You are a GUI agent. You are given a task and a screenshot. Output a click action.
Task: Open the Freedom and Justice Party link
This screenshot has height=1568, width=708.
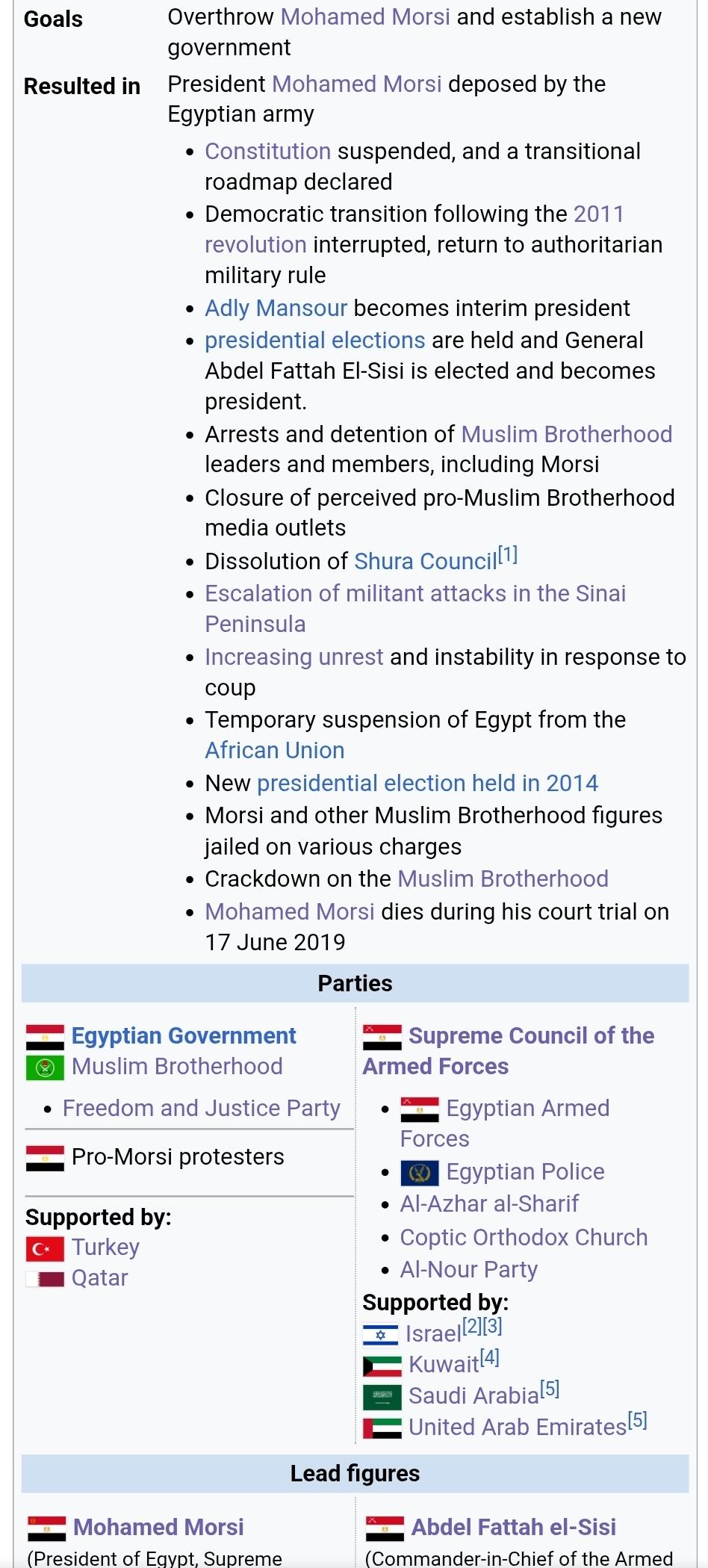click(x=201, y=1108)
